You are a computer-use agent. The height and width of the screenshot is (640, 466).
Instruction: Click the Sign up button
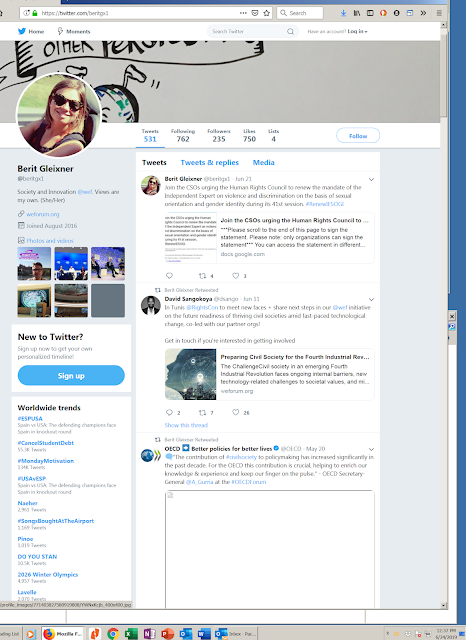click(71, 376)
